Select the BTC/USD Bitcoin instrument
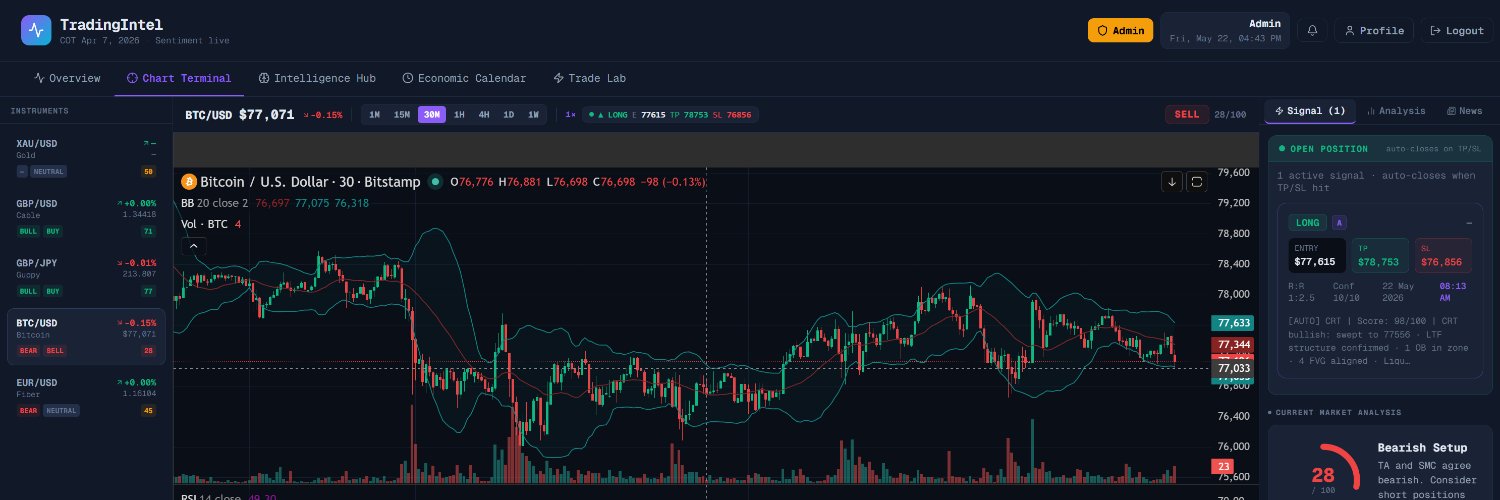The height and width of the screenshot is (500, 1500). click(86, 337)
